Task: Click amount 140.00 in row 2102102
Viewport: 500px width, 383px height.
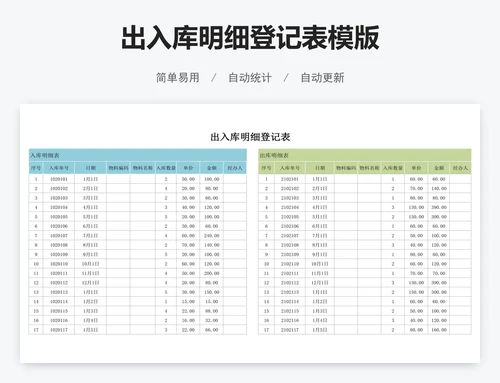Action: 439,188
